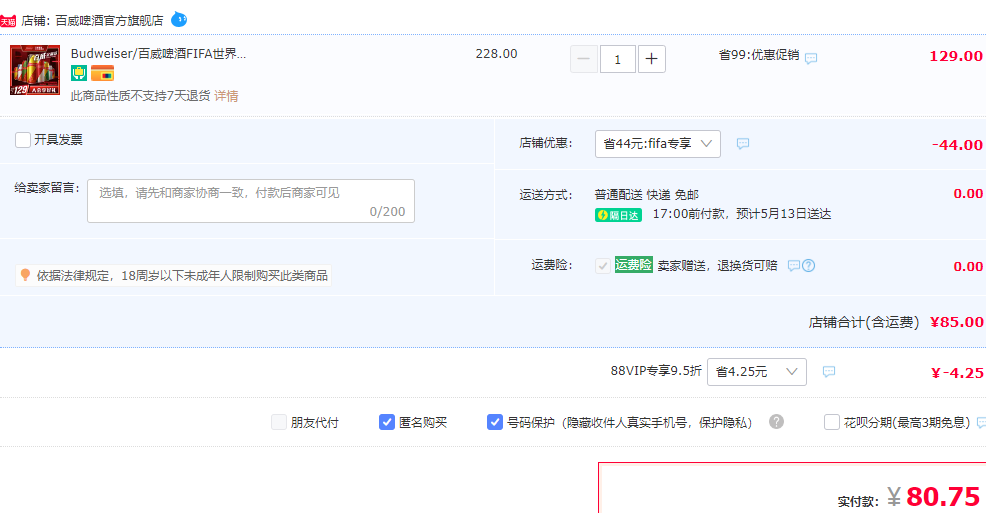Click gray help icon after 号码保护 description
Viewport: 986px width, 513px height.
point(777,422)
